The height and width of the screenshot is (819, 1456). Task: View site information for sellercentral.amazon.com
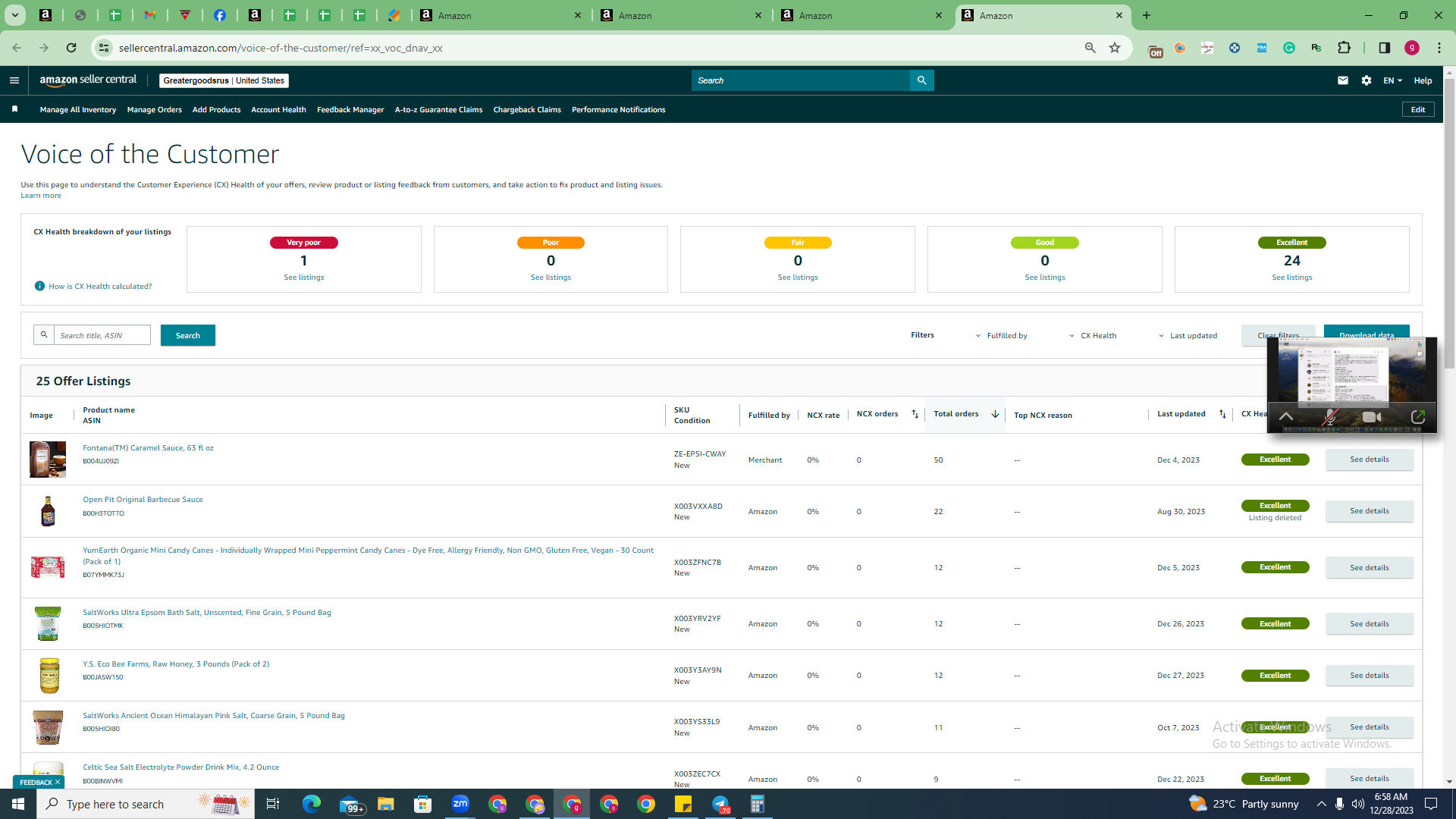pos(104,48)
